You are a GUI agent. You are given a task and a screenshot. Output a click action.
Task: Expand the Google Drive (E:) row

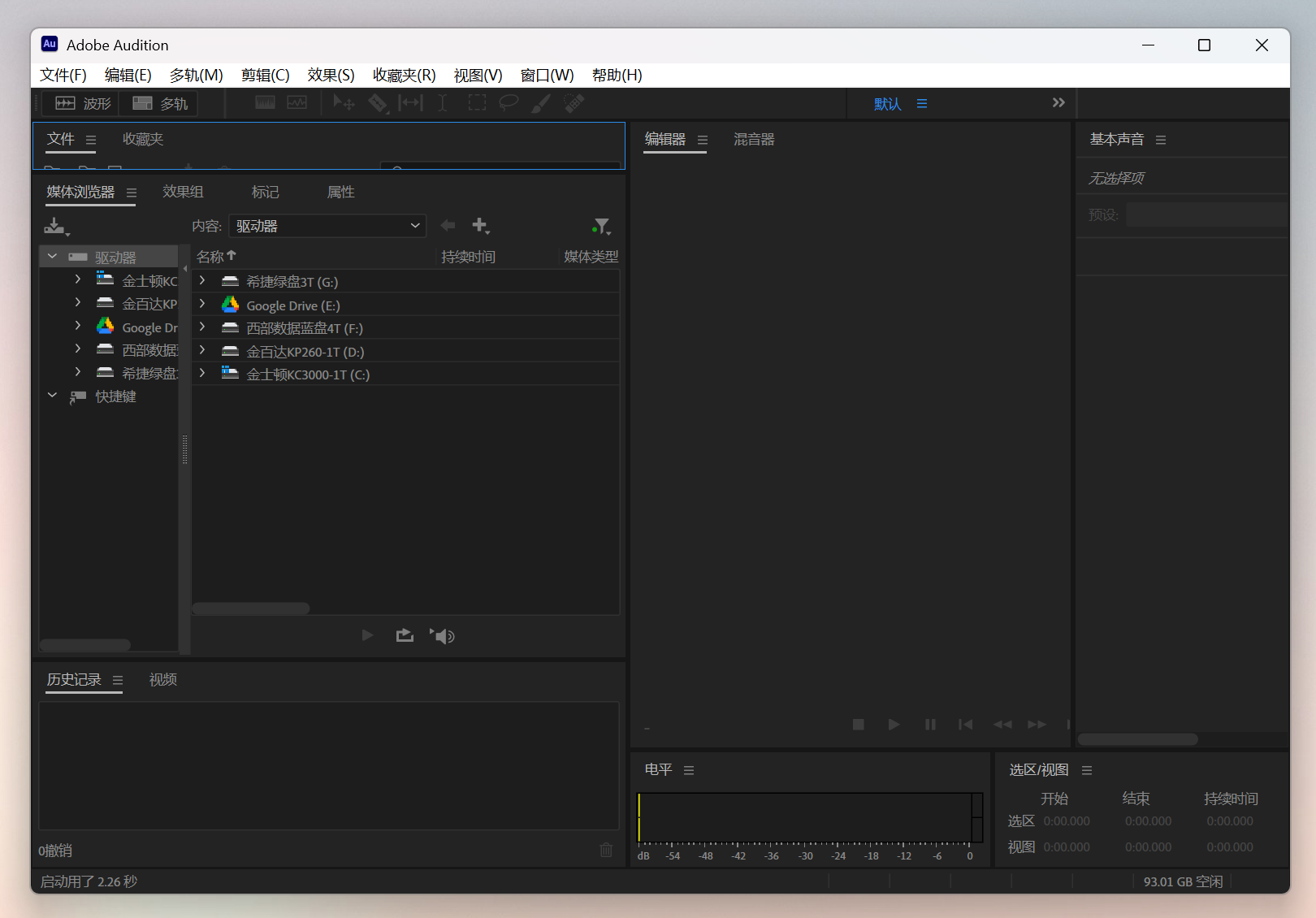(202, 304)
